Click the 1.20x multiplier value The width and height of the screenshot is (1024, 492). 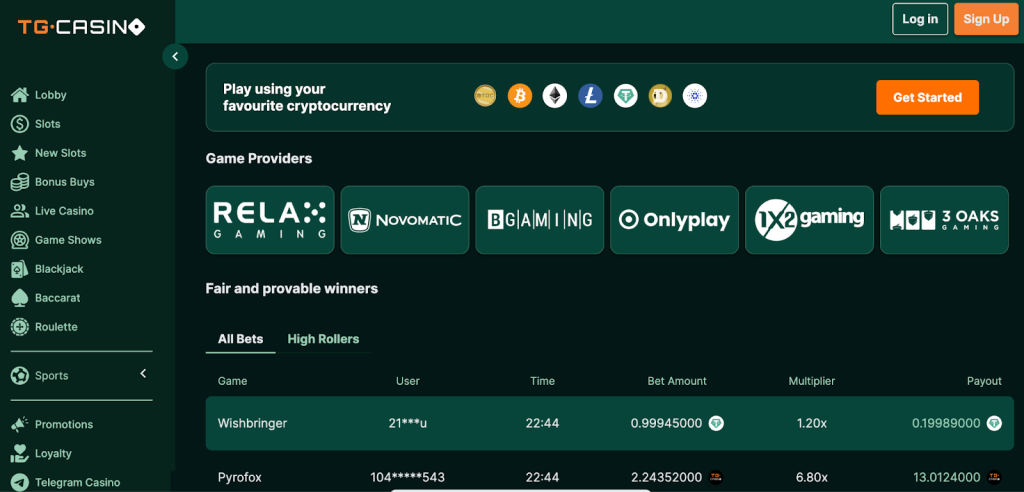[x=812, y=423]
